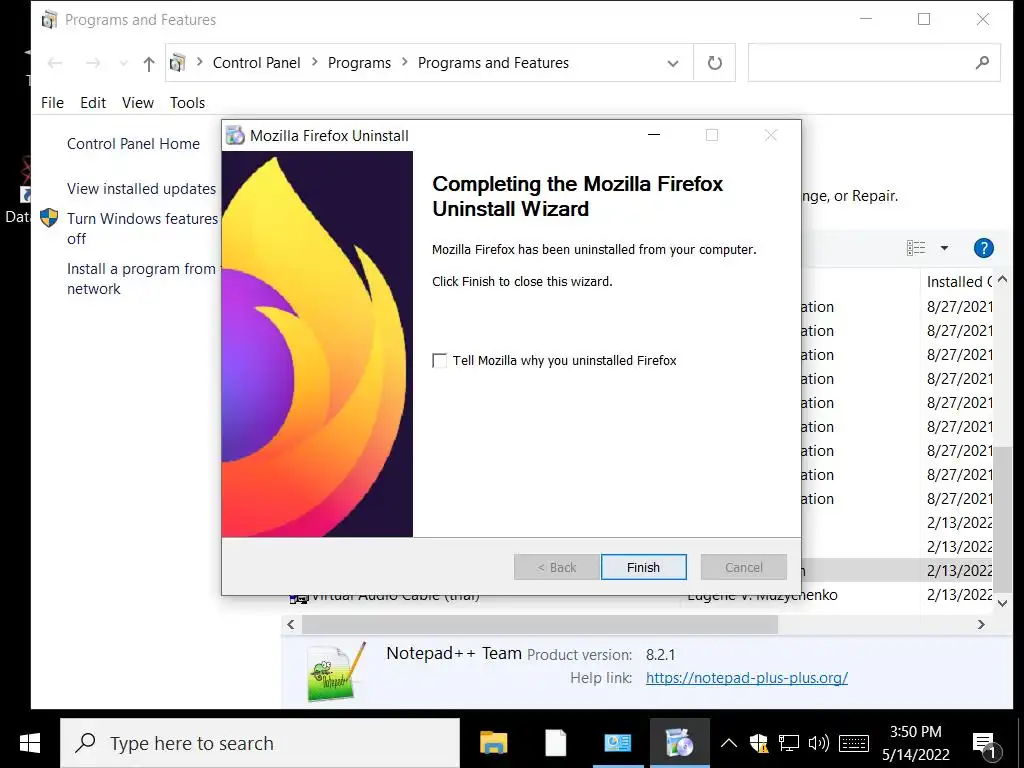Click the Back arrow in Explorer navigation
This screenshot has width=1024, height=768.
[x=55, y=63]
